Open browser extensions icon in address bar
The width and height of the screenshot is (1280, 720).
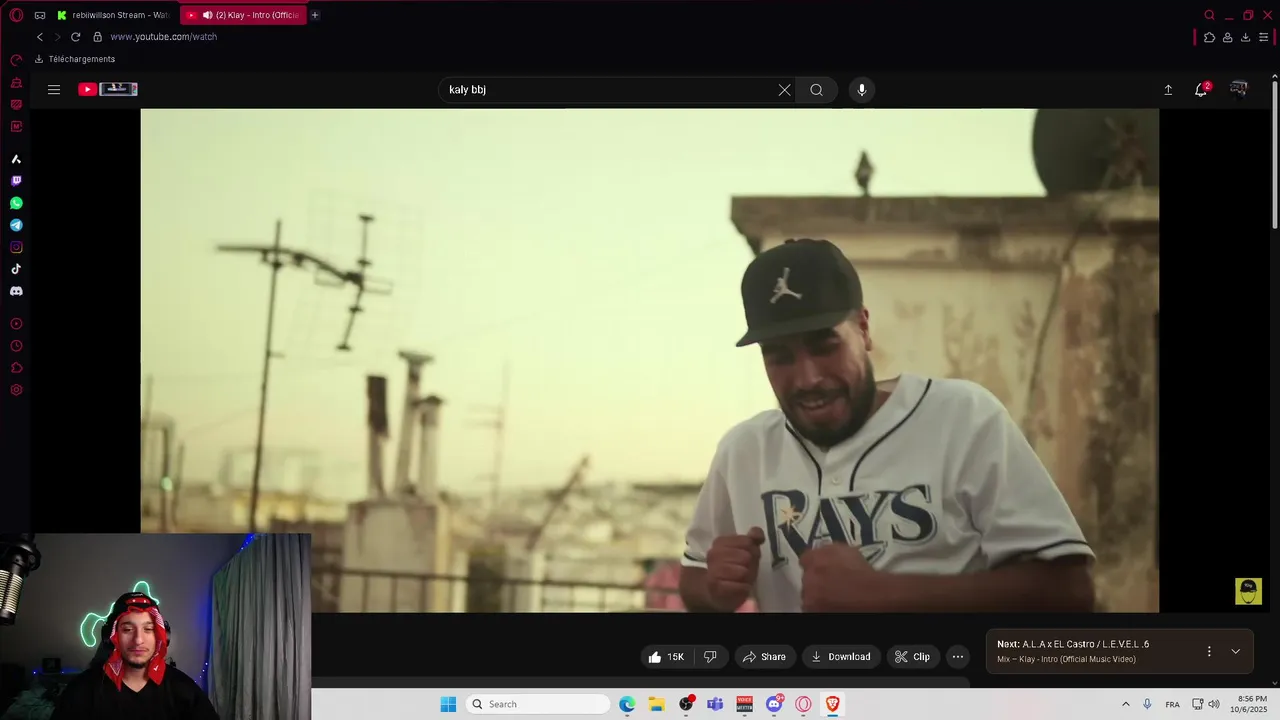click(1209, 37)
